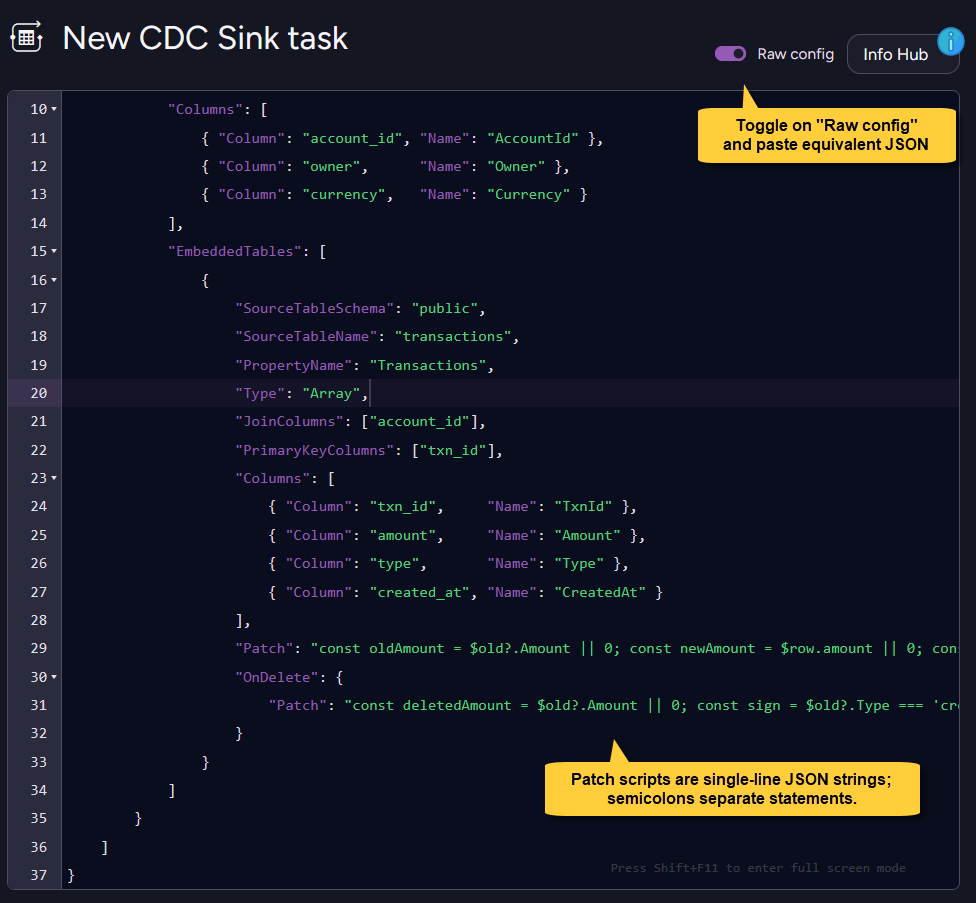The width and height of the screenshot is (976, 903).
Task: Click the "EmbeddedTables" key
Action: pos(235,251)
